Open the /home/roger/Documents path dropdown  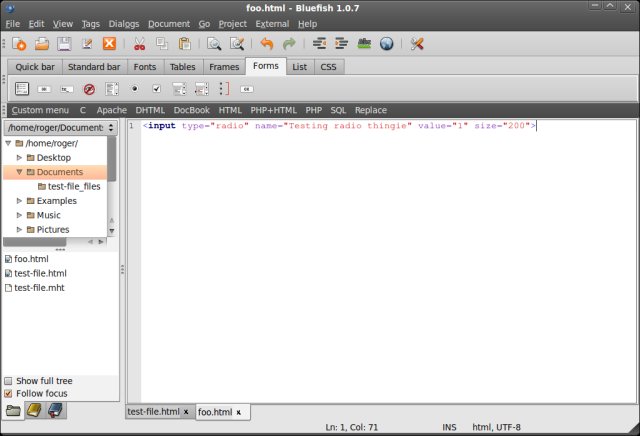pyautogui.click(x=61, y=128)
